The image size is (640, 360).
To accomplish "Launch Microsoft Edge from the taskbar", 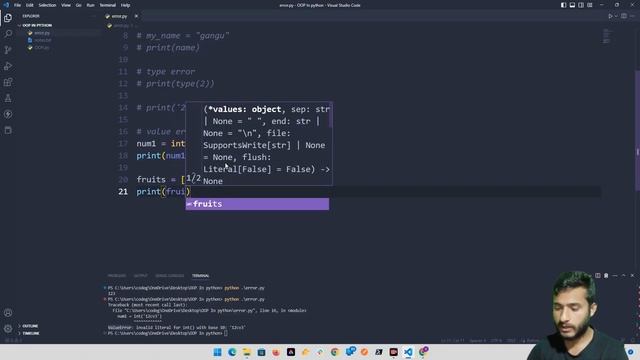I will tap(232, 352).
